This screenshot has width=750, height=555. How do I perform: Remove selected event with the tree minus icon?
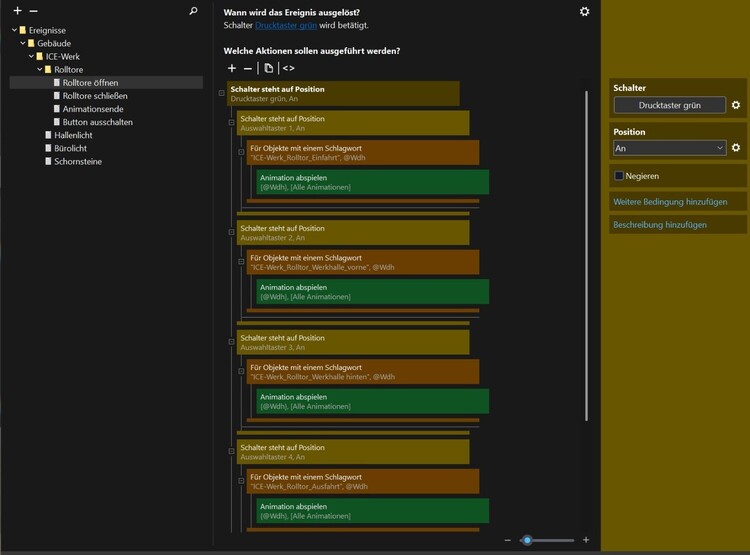(33, 11)
